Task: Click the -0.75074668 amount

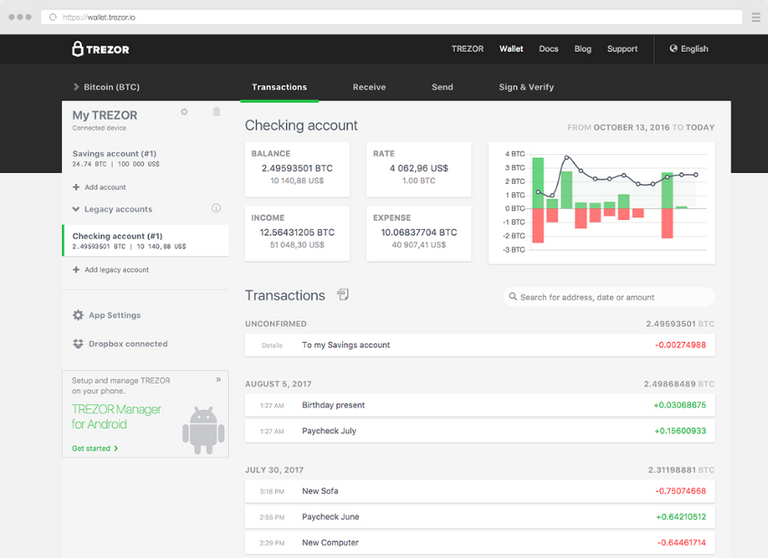Action: 680,491
